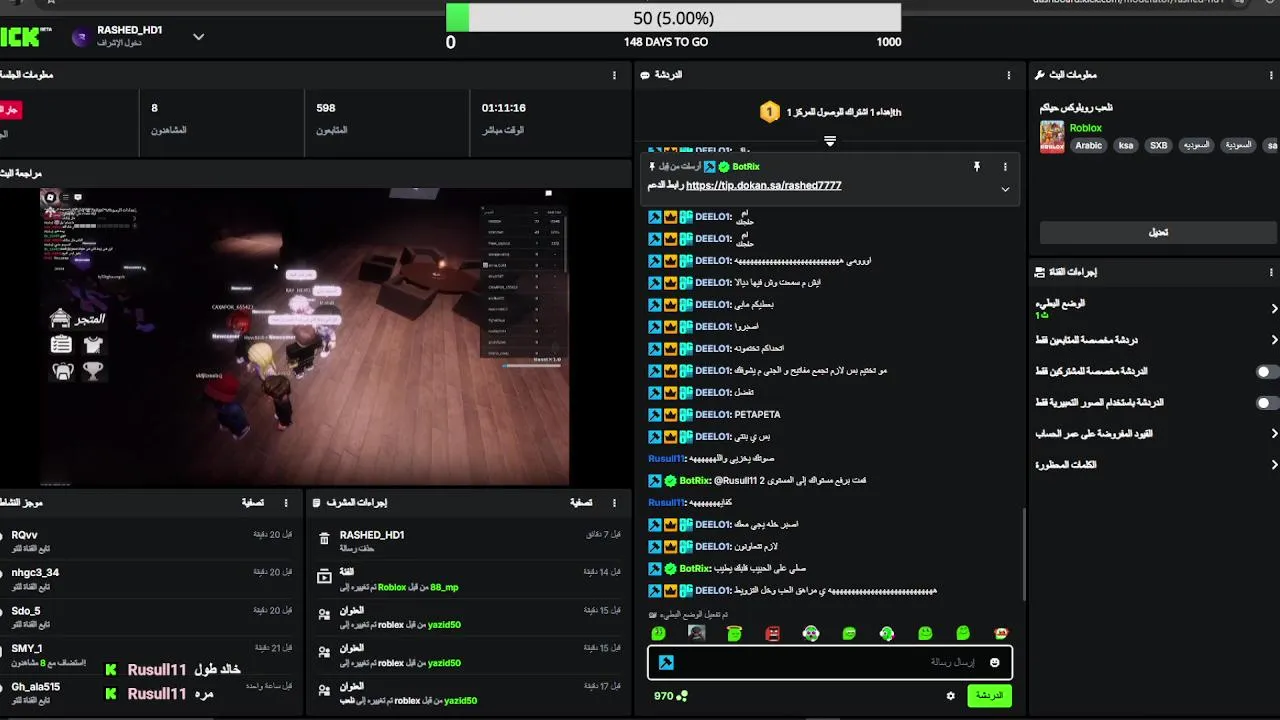Screen dimensions: 1280x720
Task: Click the chat message input field
Action: click(830, 662)
